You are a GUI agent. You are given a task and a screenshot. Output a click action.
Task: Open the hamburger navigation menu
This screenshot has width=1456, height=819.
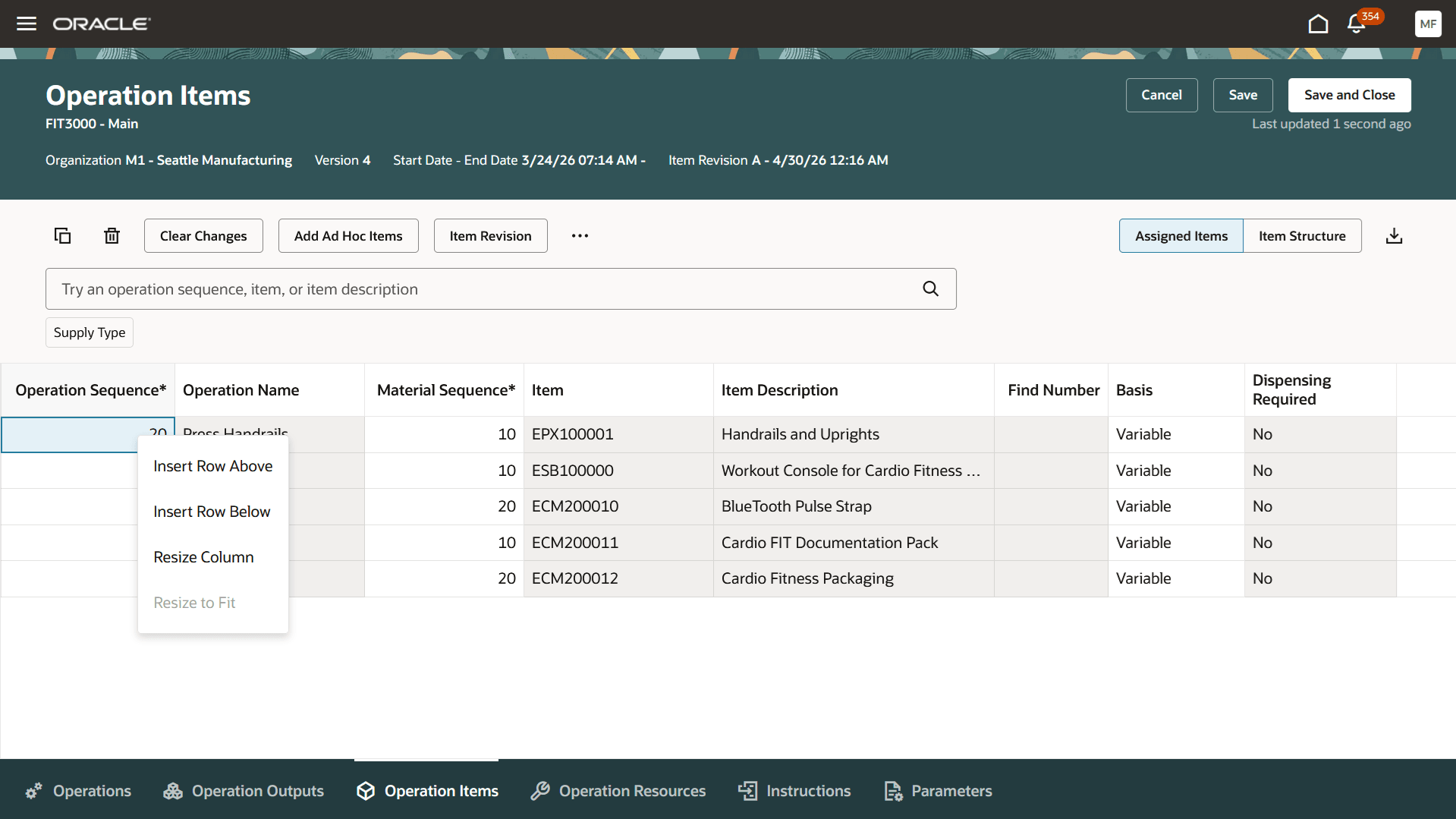[x=27, y=24]
